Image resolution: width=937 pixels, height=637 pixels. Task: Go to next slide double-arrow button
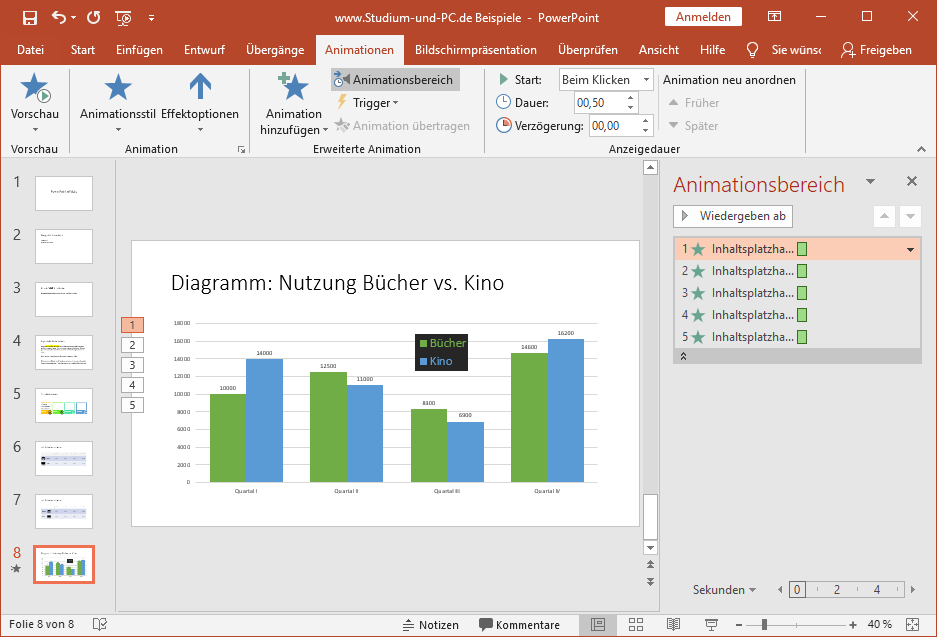tap(650, 581)
